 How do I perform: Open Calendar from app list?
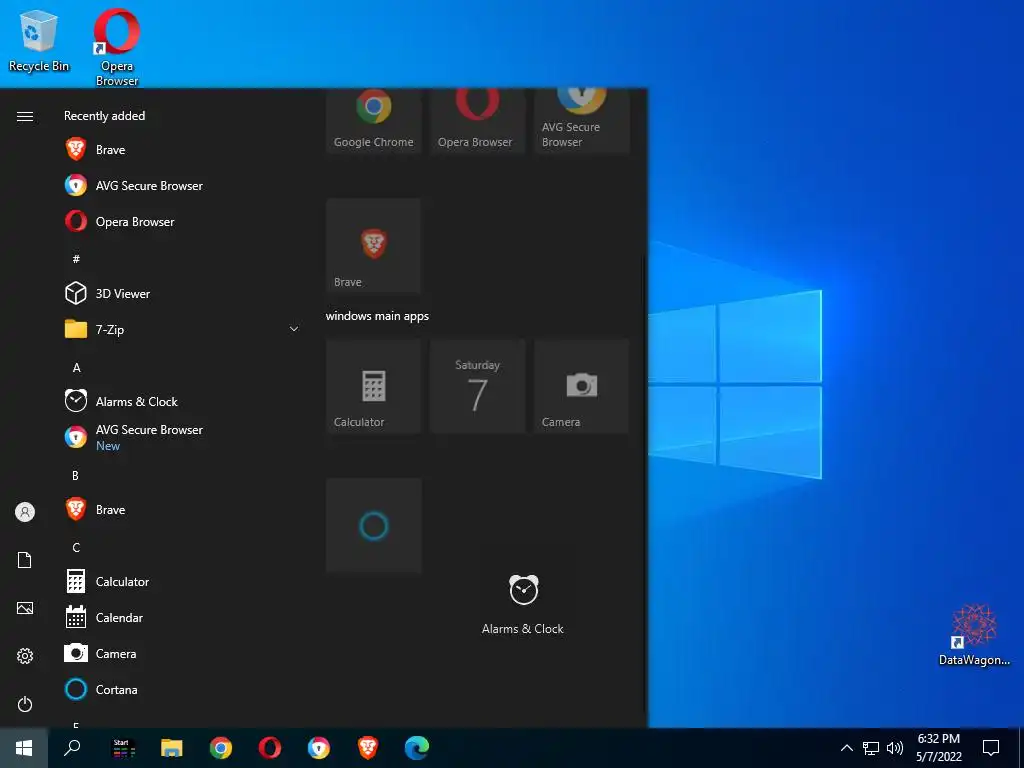point(183,617)
